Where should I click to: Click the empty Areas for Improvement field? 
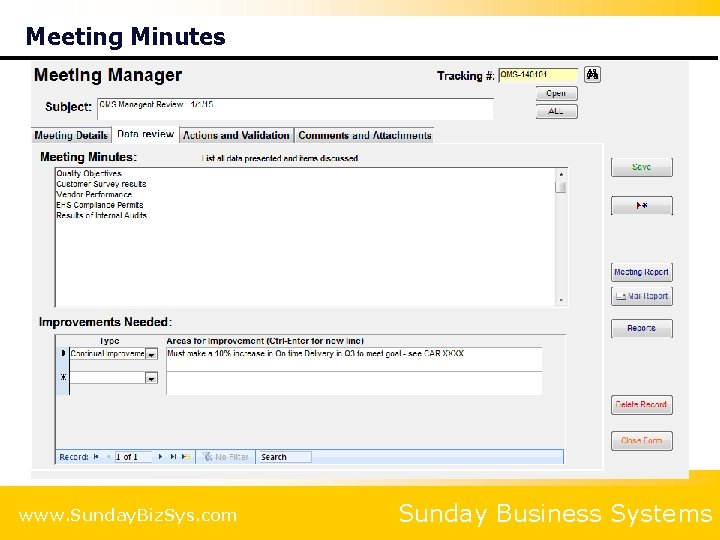point(354,383)
